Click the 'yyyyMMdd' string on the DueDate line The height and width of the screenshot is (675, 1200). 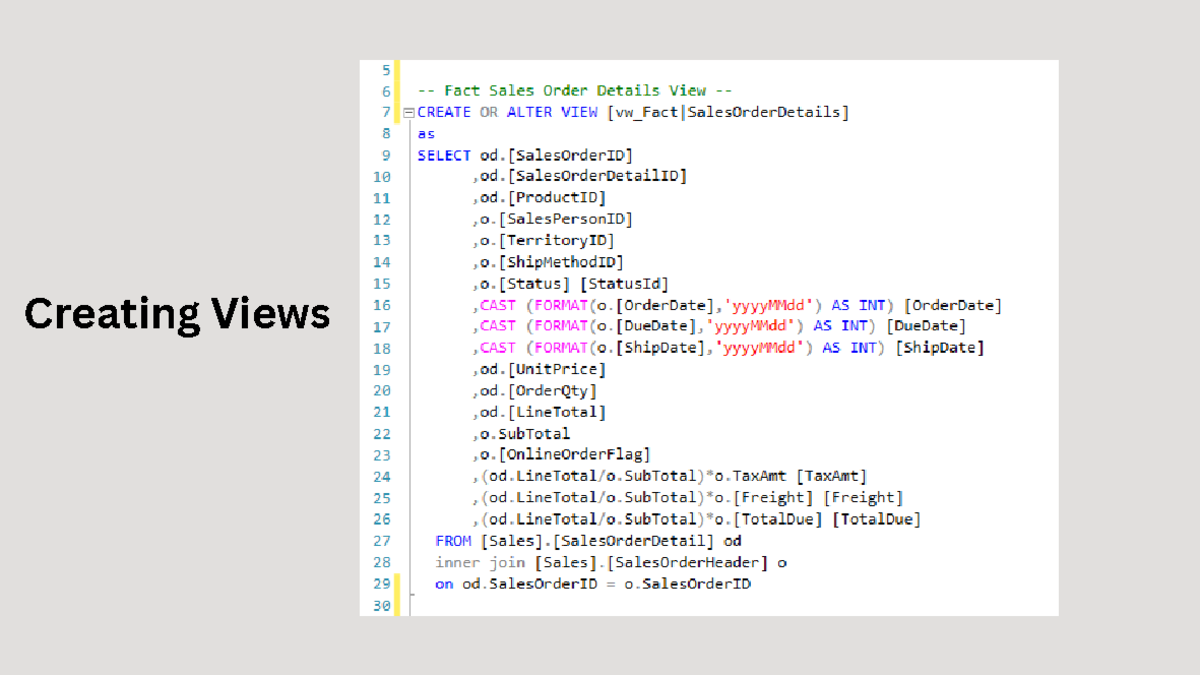tap(759, 326)
